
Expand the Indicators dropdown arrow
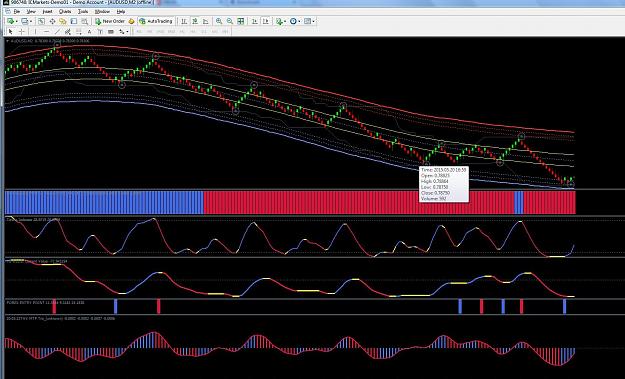coord(285,21)
